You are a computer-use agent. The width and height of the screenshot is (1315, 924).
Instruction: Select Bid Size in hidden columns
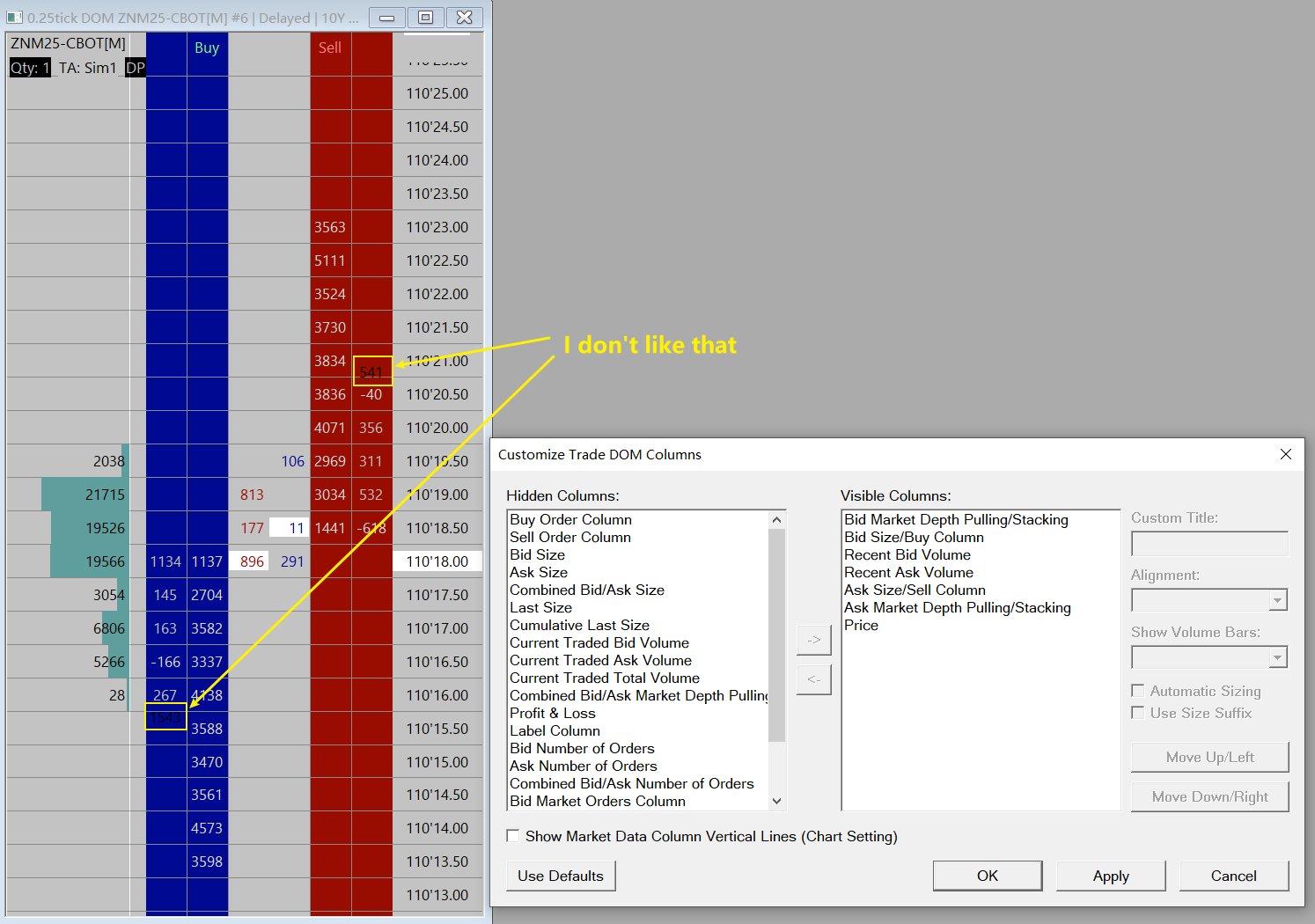point(537,554)
